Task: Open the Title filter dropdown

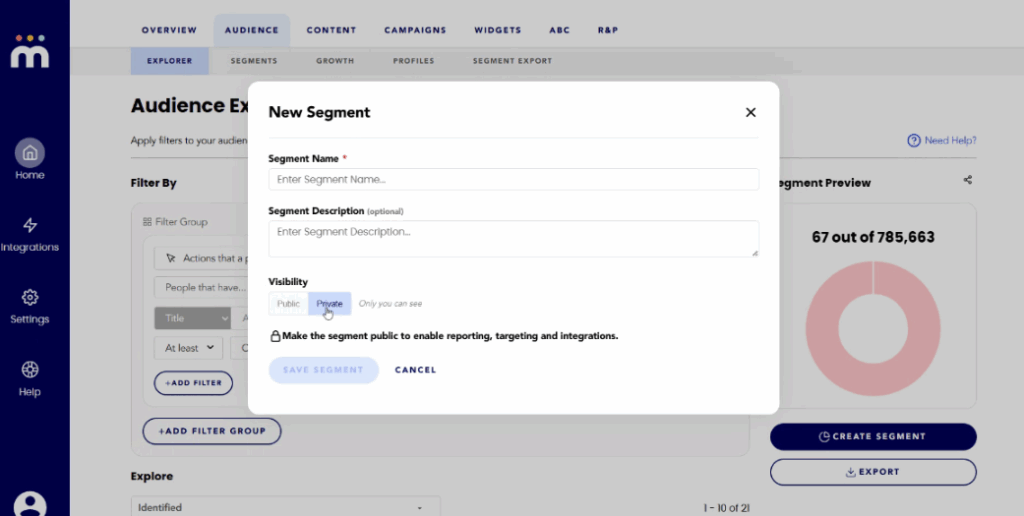Action: coord(193,318)
